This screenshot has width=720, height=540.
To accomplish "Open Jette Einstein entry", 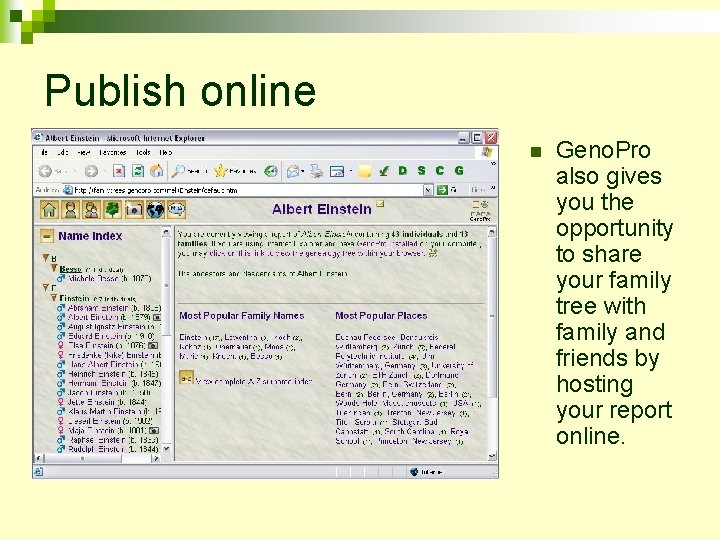I will [x=107, y=402].
